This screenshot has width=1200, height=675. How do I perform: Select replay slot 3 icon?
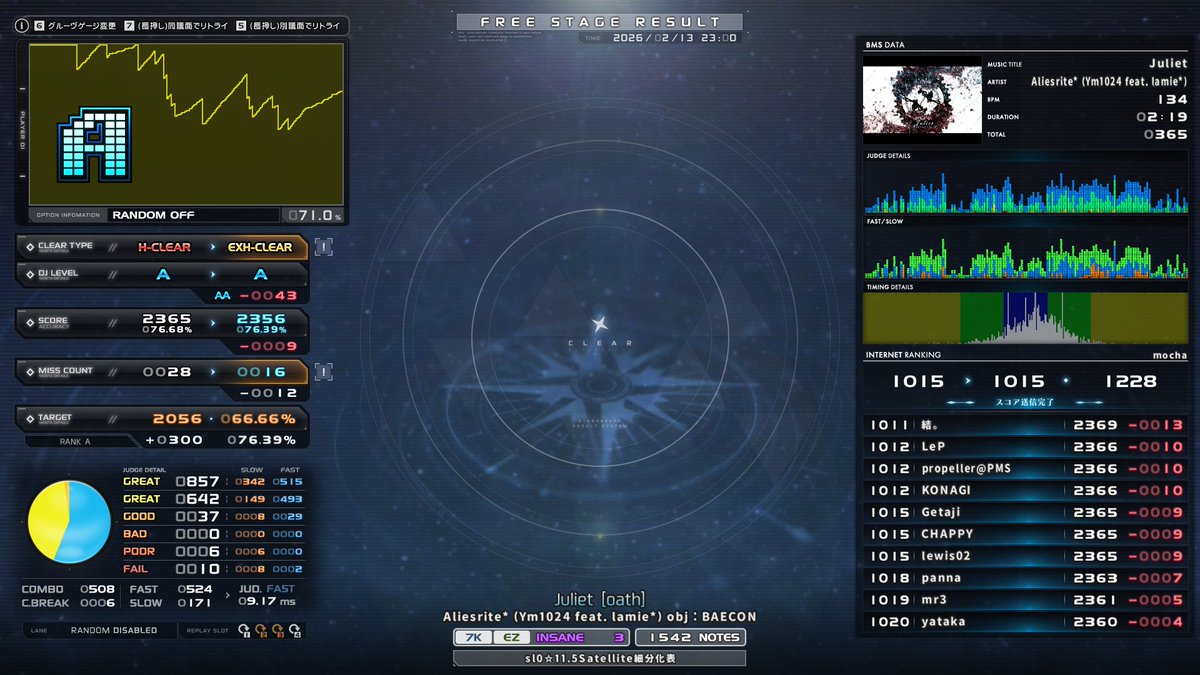point(278,630)
